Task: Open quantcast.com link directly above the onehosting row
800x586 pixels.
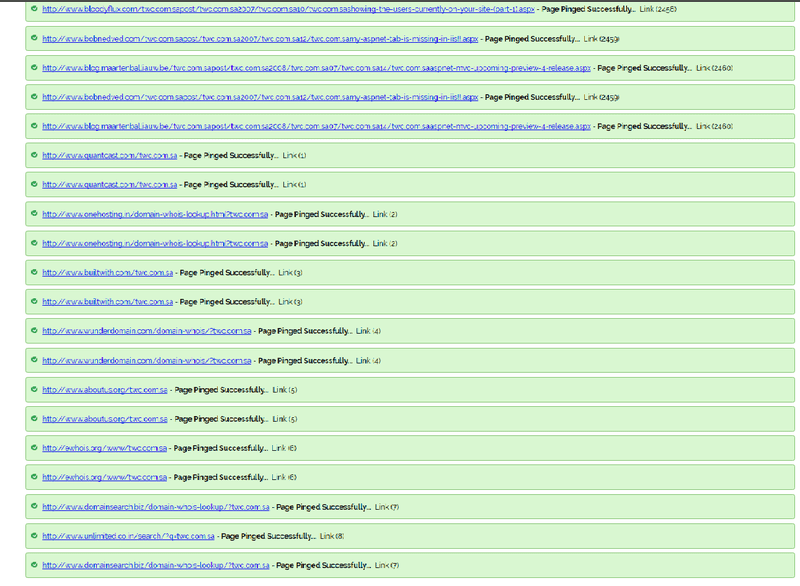Action: point(110,185)
